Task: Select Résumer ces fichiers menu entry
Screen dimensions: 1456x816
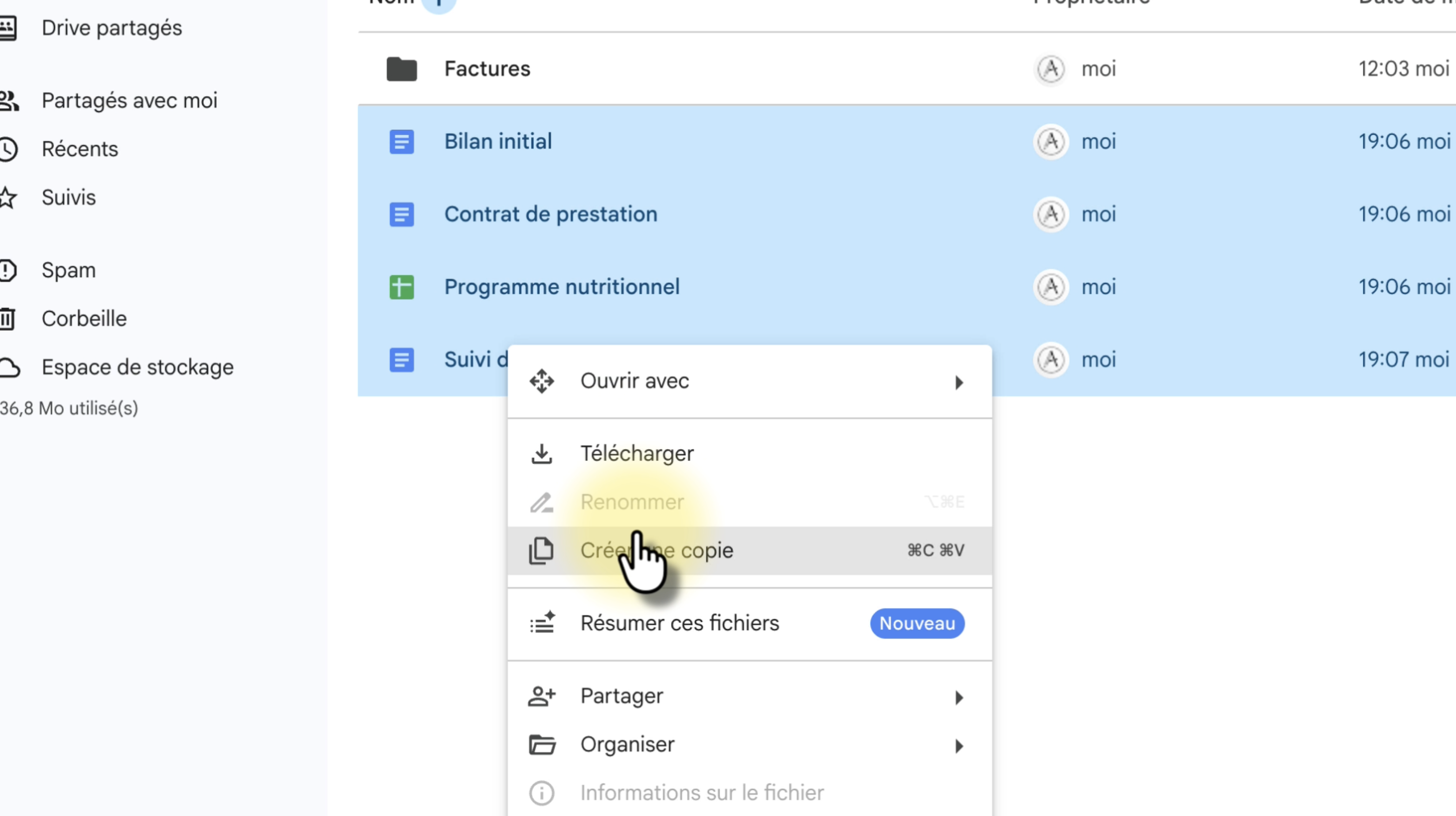Action: pyautogui.click(x=679, y=623)
